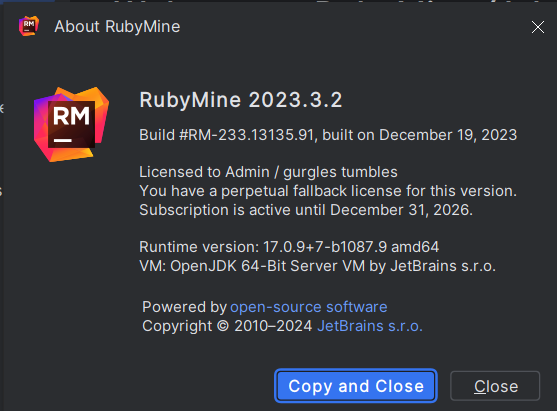The image size is (557, 411).
Task: Click the Subscription is active until line
Action: pyautogui.click(x=306, y=210)
